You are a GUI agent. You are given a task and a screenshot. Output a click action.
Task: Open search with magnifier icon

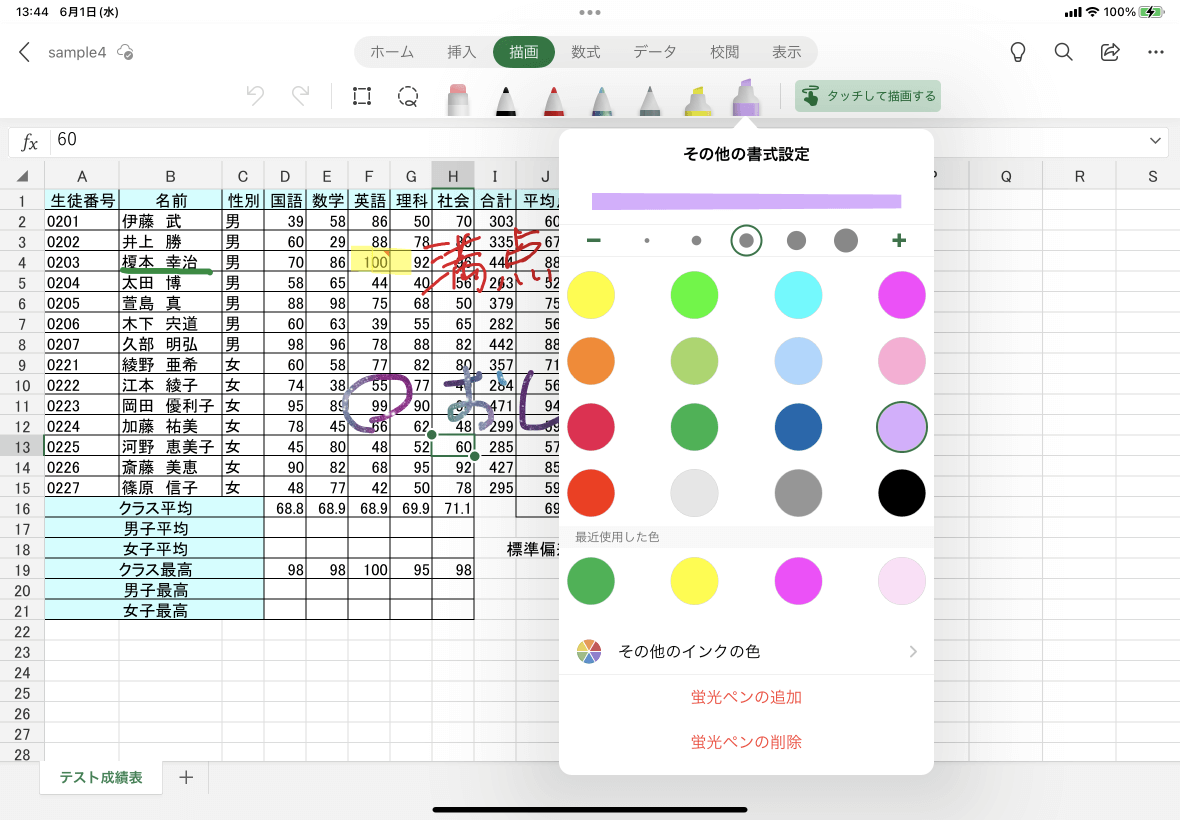tap(1063, 52)
